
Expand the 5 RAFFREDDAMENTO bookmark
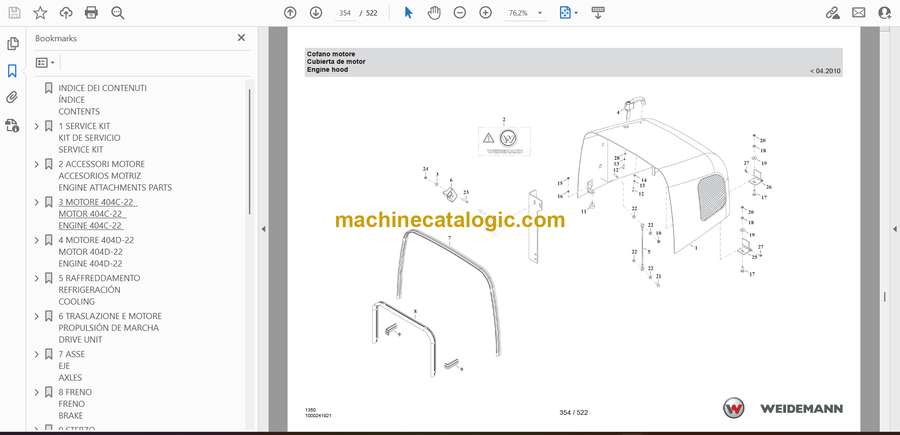point(37,278)
